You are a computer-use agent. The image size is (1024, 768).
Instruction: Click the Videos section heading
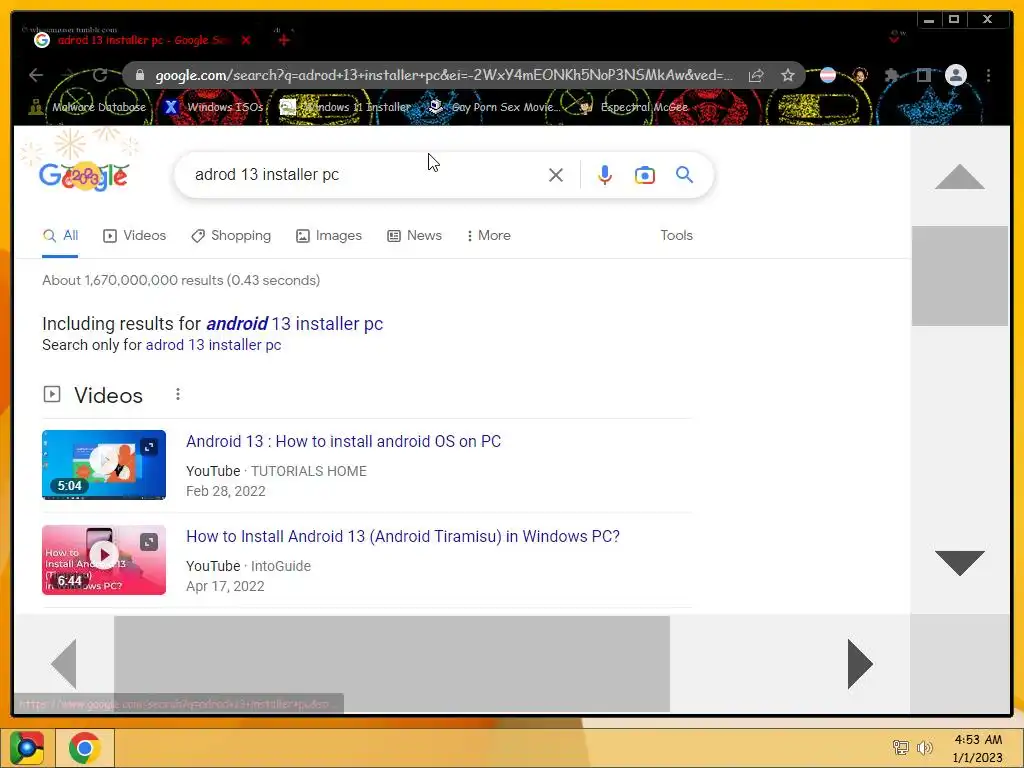click(x=108, y=395)
